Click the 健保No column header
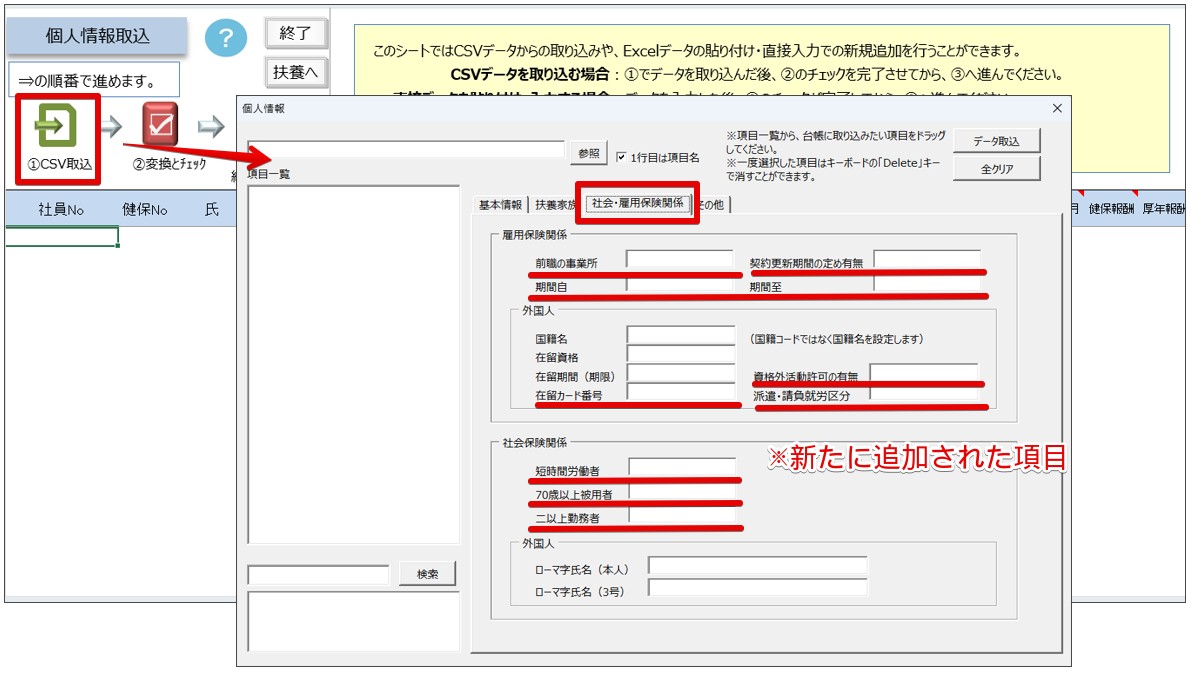1191x673 pixels. pos(144,210)
